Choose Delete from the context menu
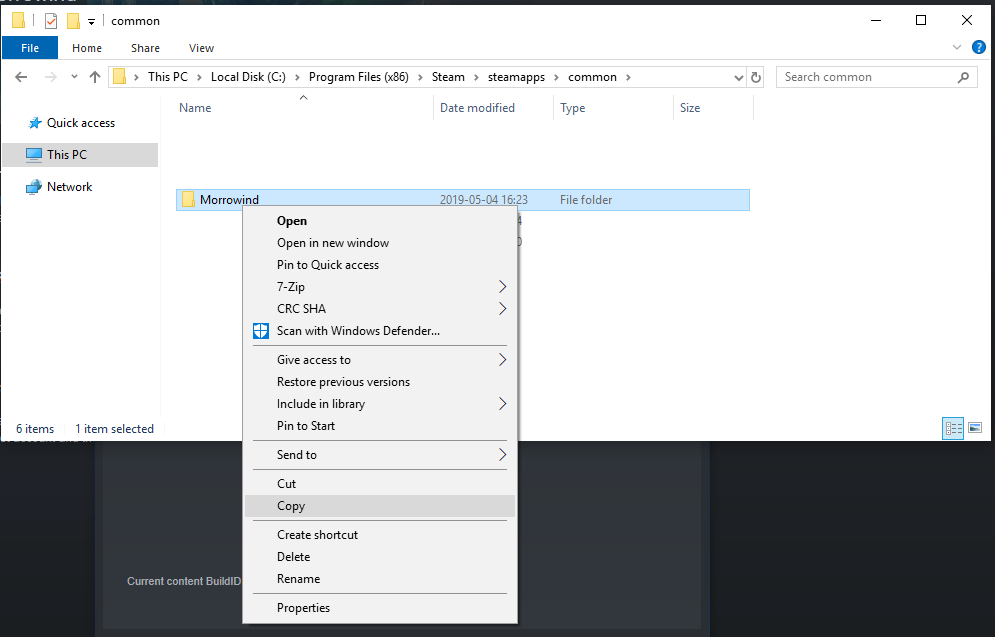 point(379,557)
